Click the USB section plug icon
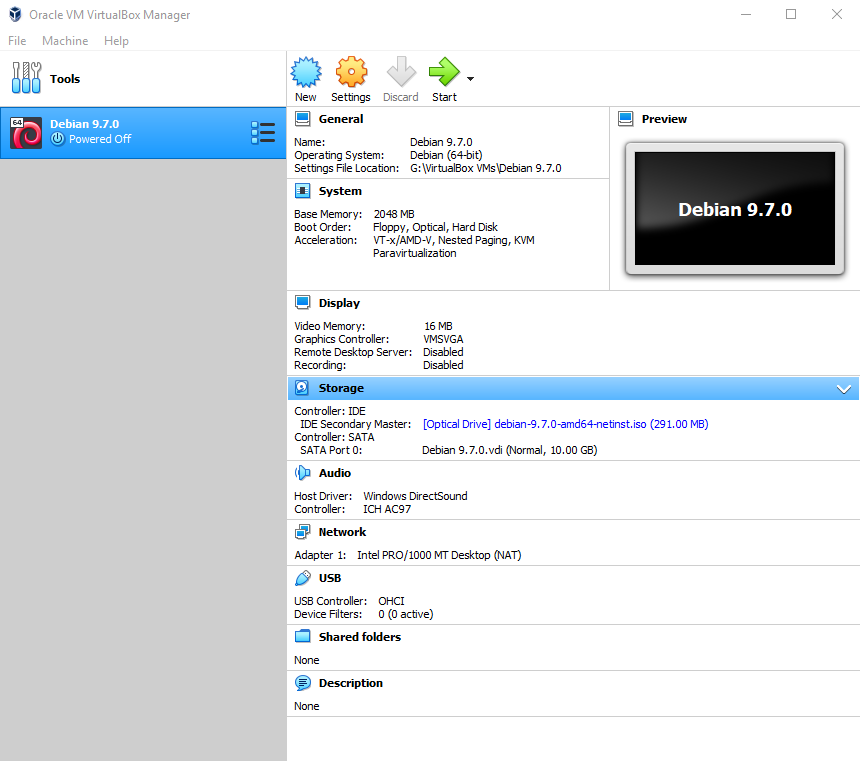This screenshot has width=860, height=761. coord(303,578)
